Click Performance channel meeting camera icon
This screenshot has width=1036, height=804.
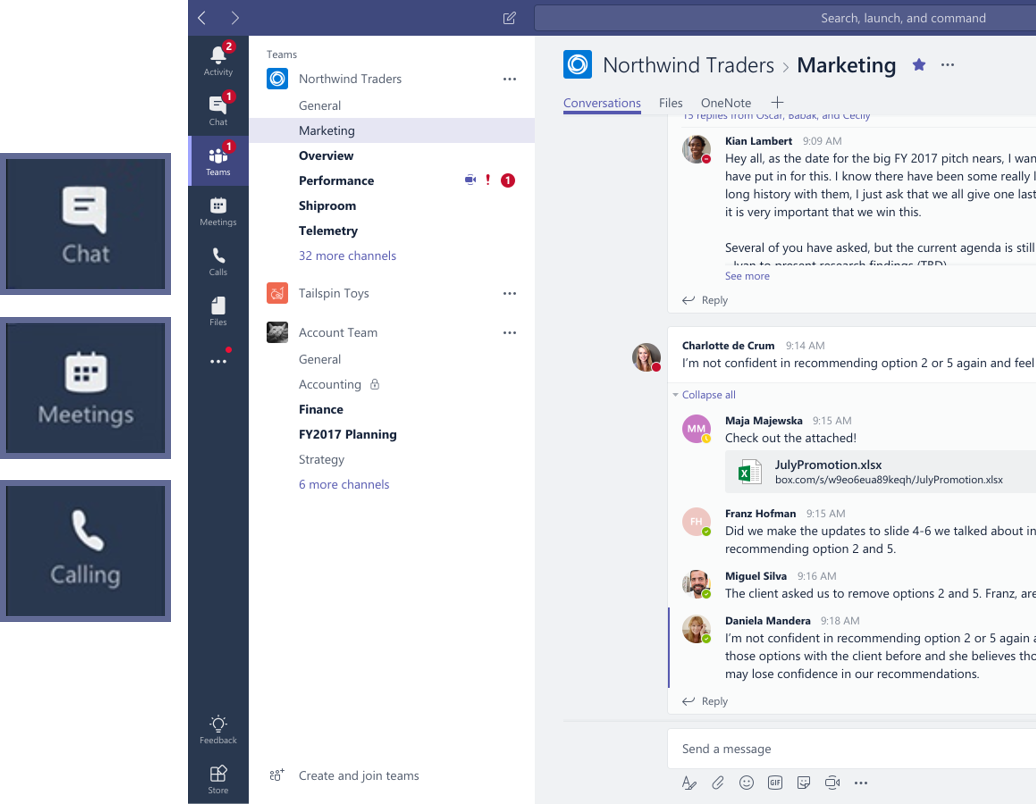(x=470, y=180)
